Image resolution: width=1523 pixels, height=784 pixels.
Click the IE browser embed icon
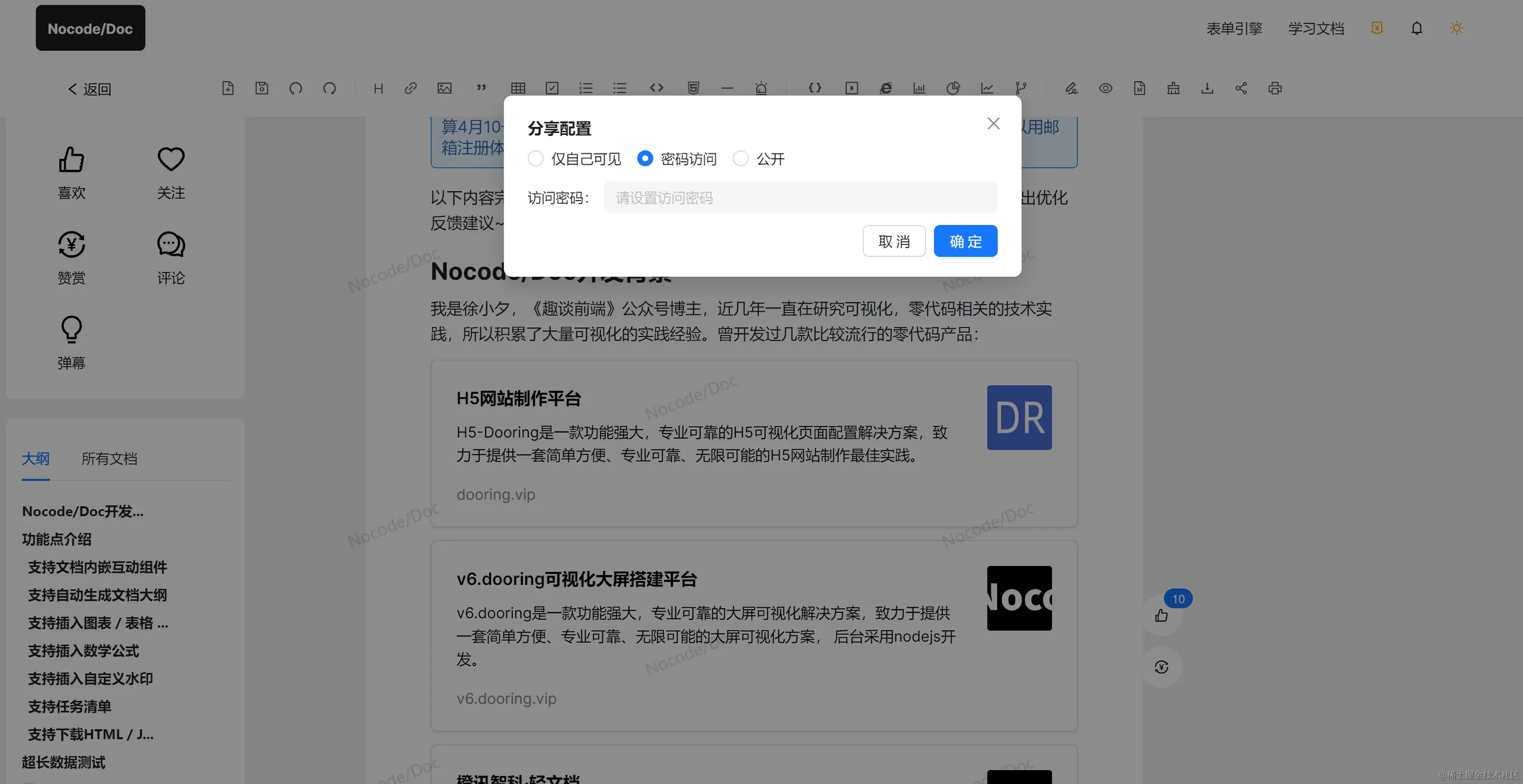click(x=886, y=88)
